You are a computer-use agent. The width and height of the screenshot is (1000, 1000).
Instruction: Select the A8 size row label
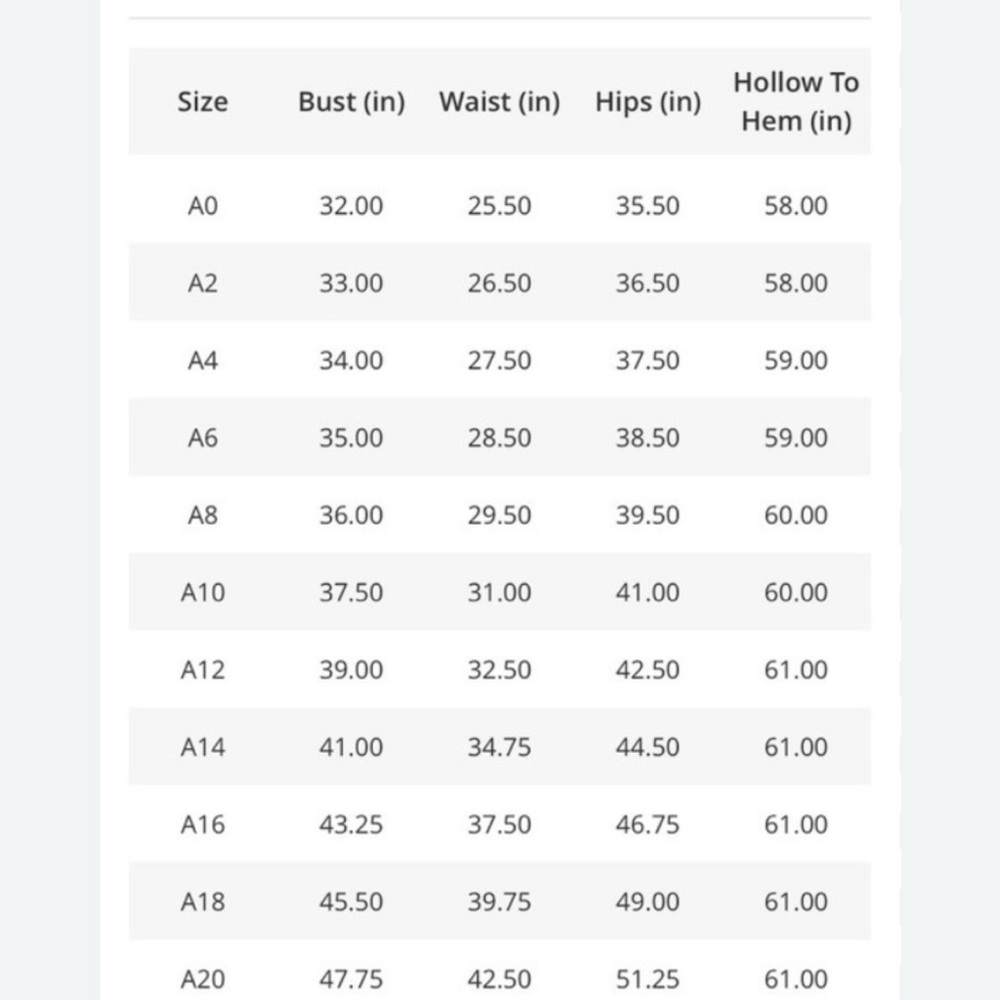(x=203, y=515)
